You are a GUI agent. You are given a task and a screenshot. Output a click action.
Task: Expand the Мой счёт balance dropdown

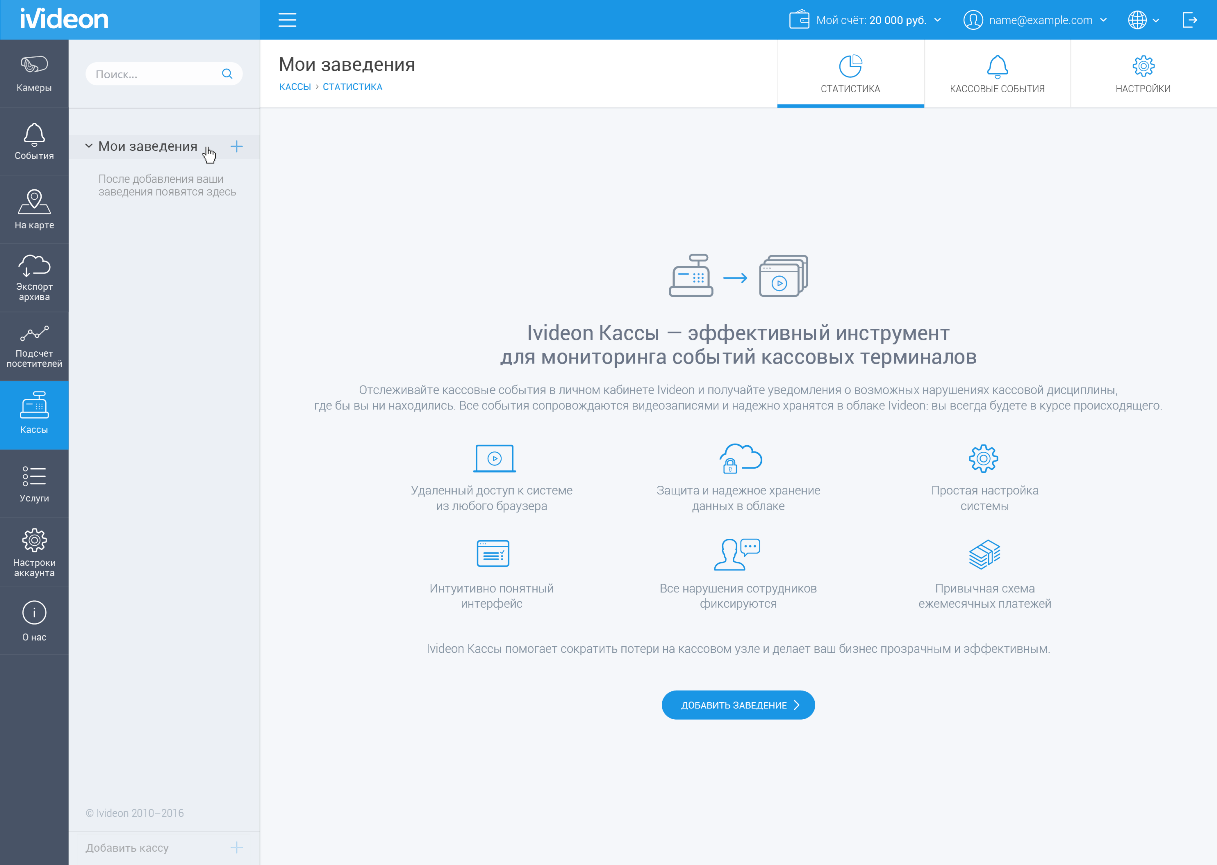pos(937,20)
